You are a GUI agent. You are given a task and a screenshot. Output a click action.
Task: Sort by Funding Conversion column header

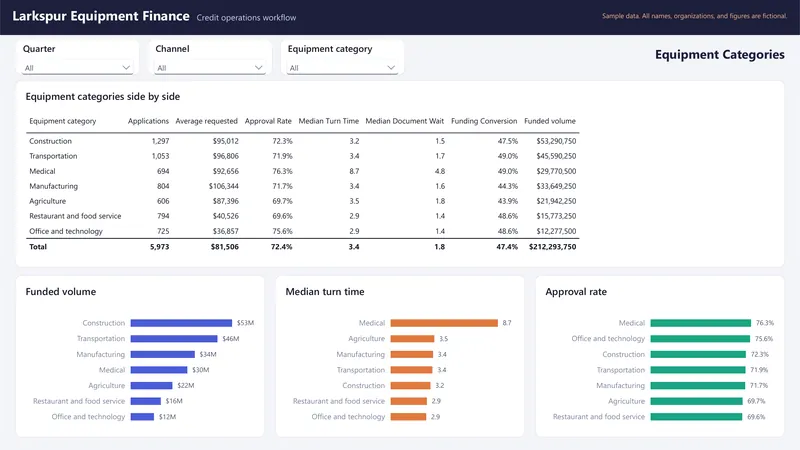[484, 121]
